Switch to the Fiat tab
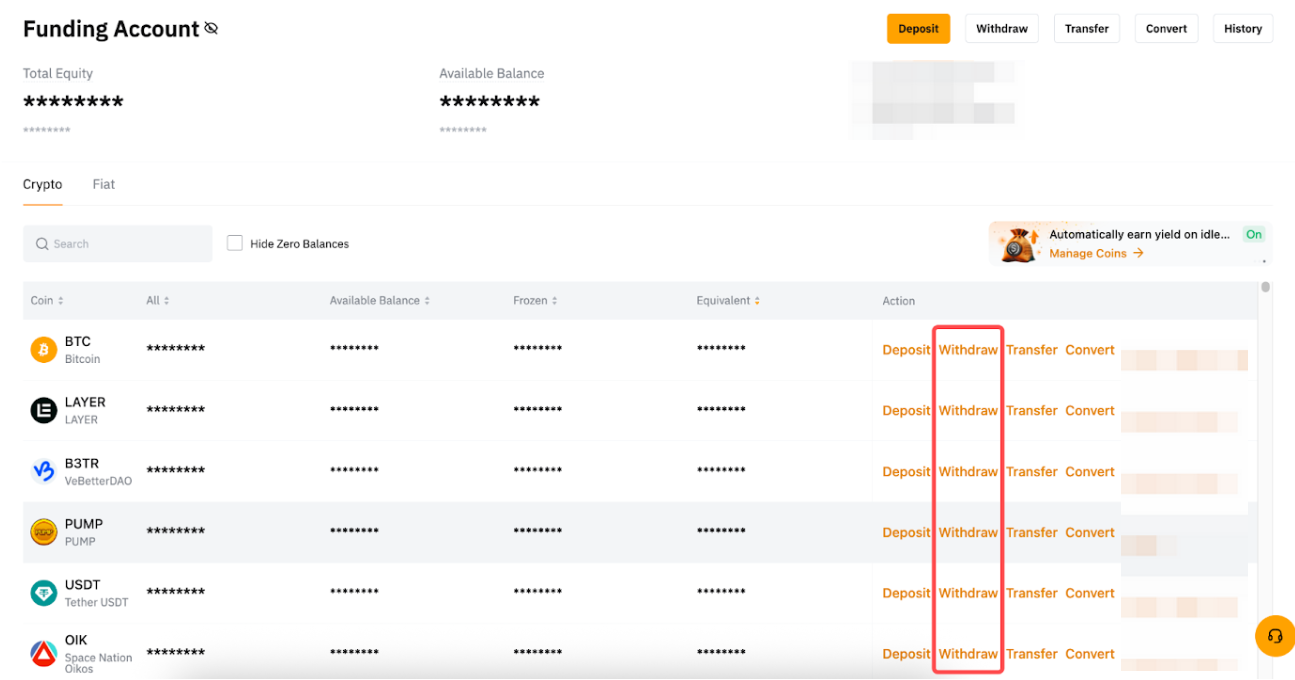The width and height of the screenshot is (1295, 680). click(x=104, y=185)
